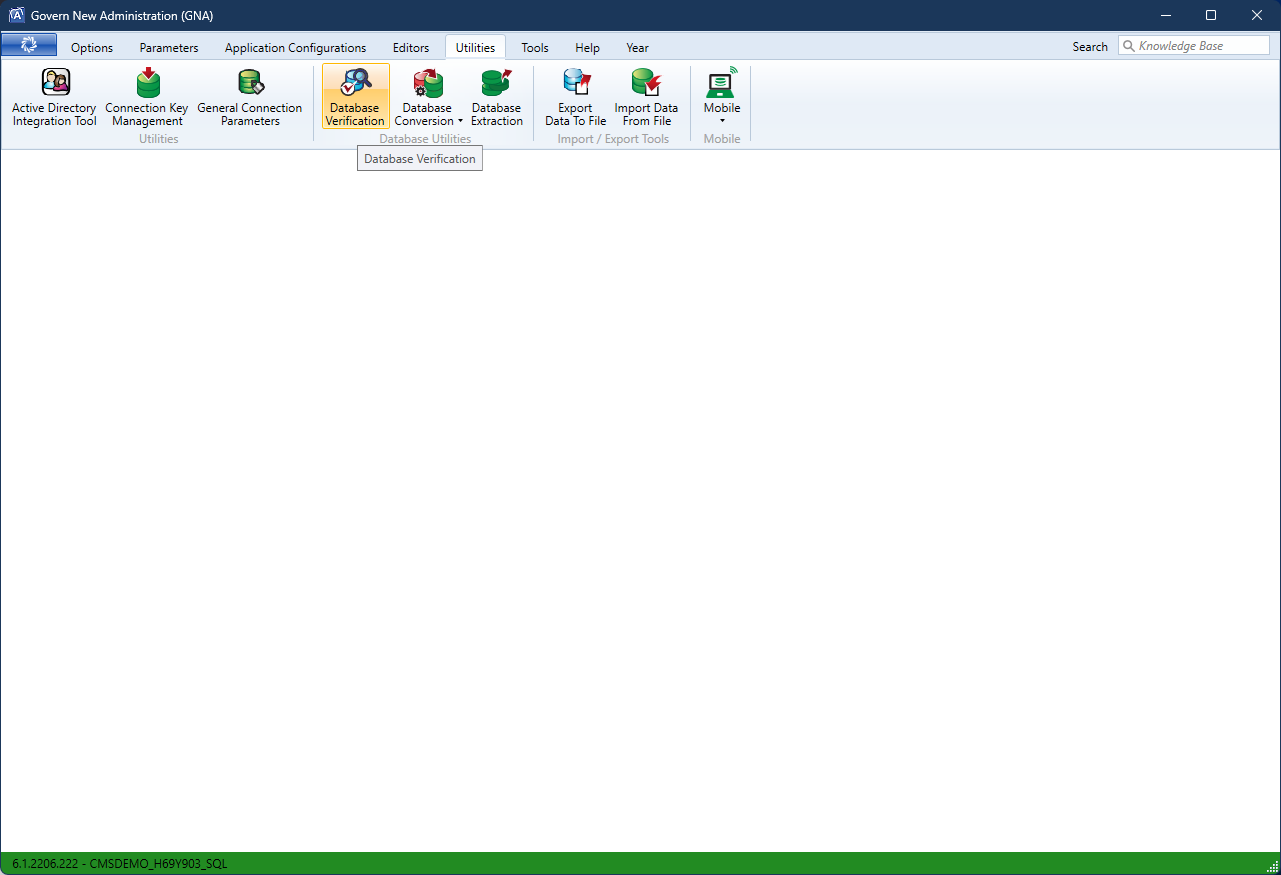Run the Database Verification tool
This screenshot has width=1281, height=875.
coord(355,97)
